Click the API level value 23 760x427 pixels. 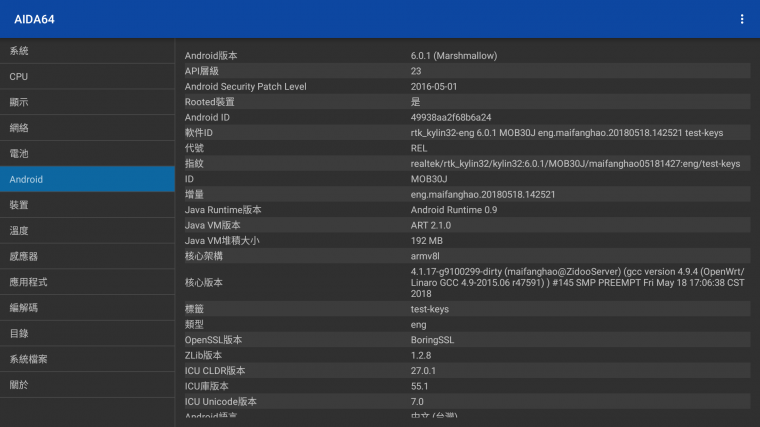point(416,71)
